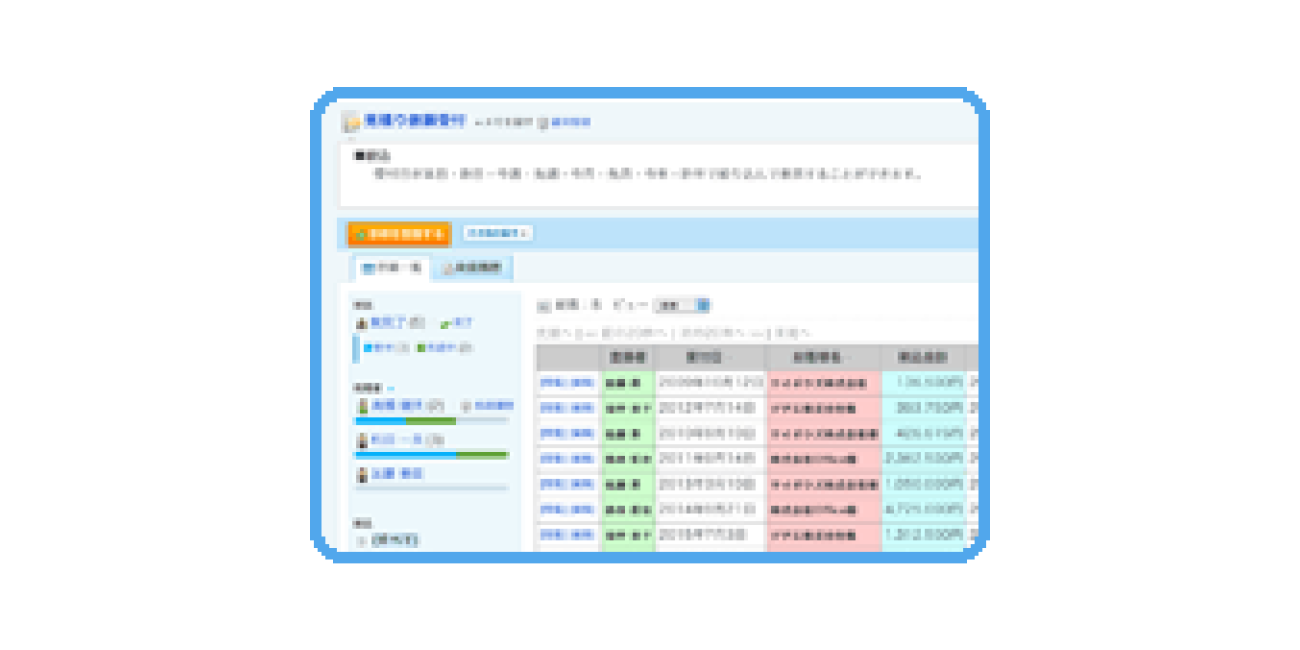1300x650 pixels.
Task: Click the green checkmark status icon in the sidebar
Action: pyautogui.click(x=445, y=323)
